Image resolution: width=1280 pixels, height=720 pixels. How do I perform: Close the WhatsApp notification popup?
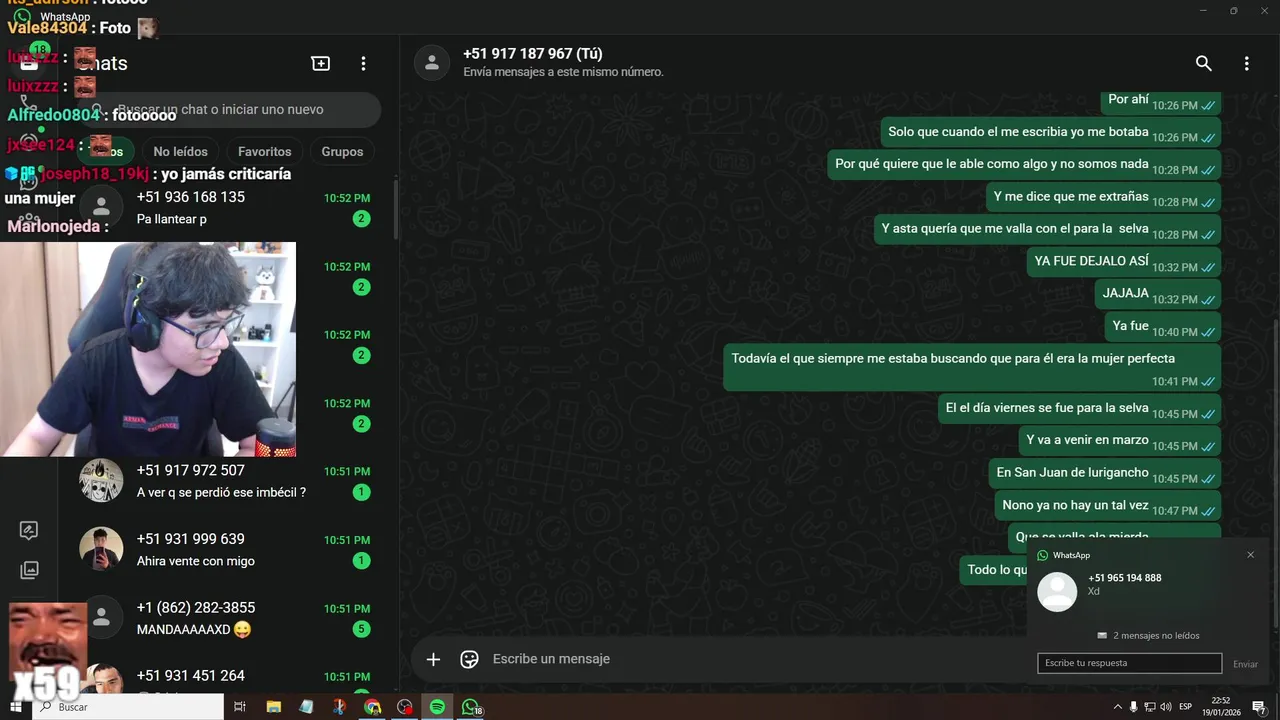pyautogui.click(x=1250, y=555)
